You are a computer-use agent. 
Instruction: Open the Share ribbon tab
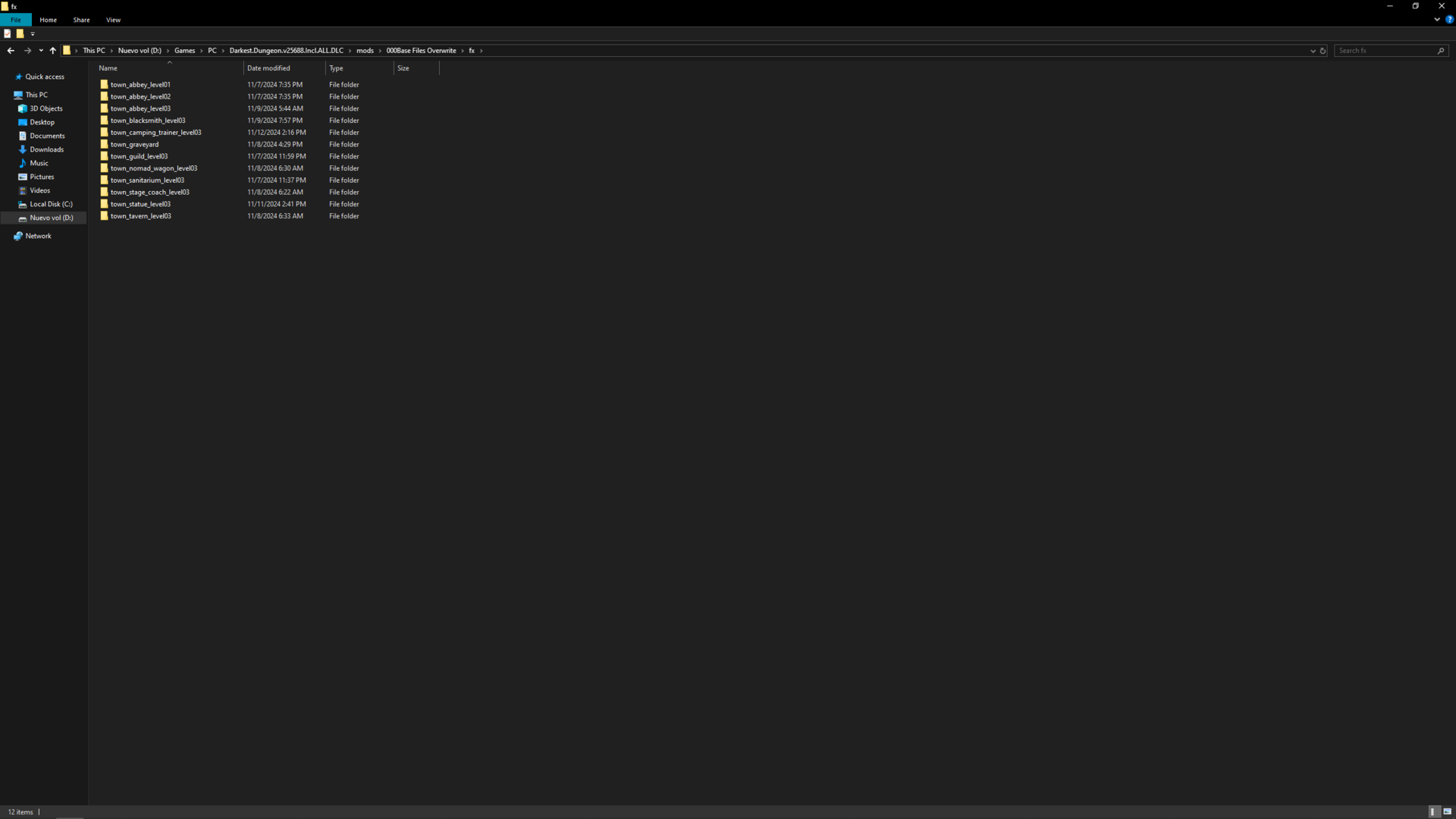(x=81, y=20)
